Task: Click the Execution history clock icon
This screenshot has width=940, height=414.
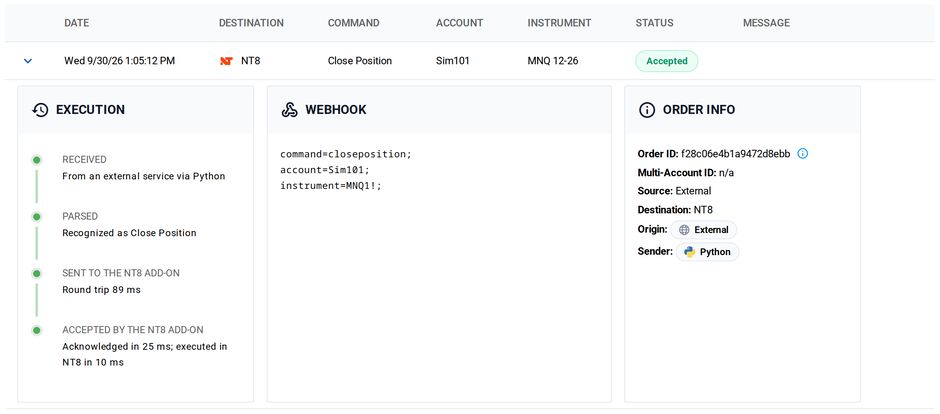Action: point(40,110)
